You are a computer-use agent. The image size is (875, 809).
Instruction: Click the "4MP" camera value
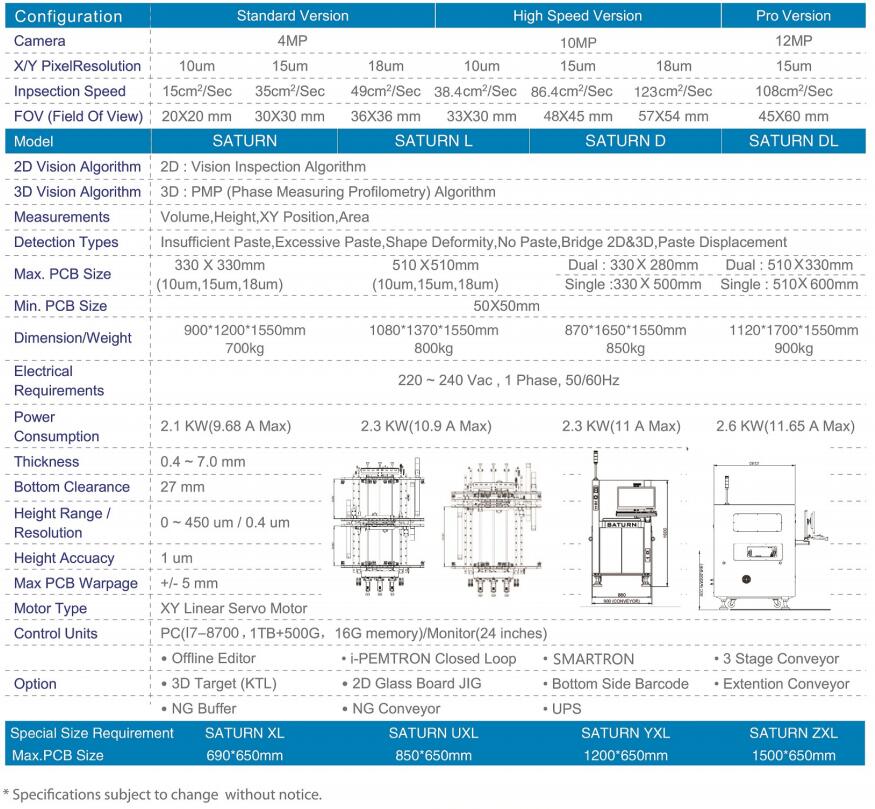click(x=292, y=41)
